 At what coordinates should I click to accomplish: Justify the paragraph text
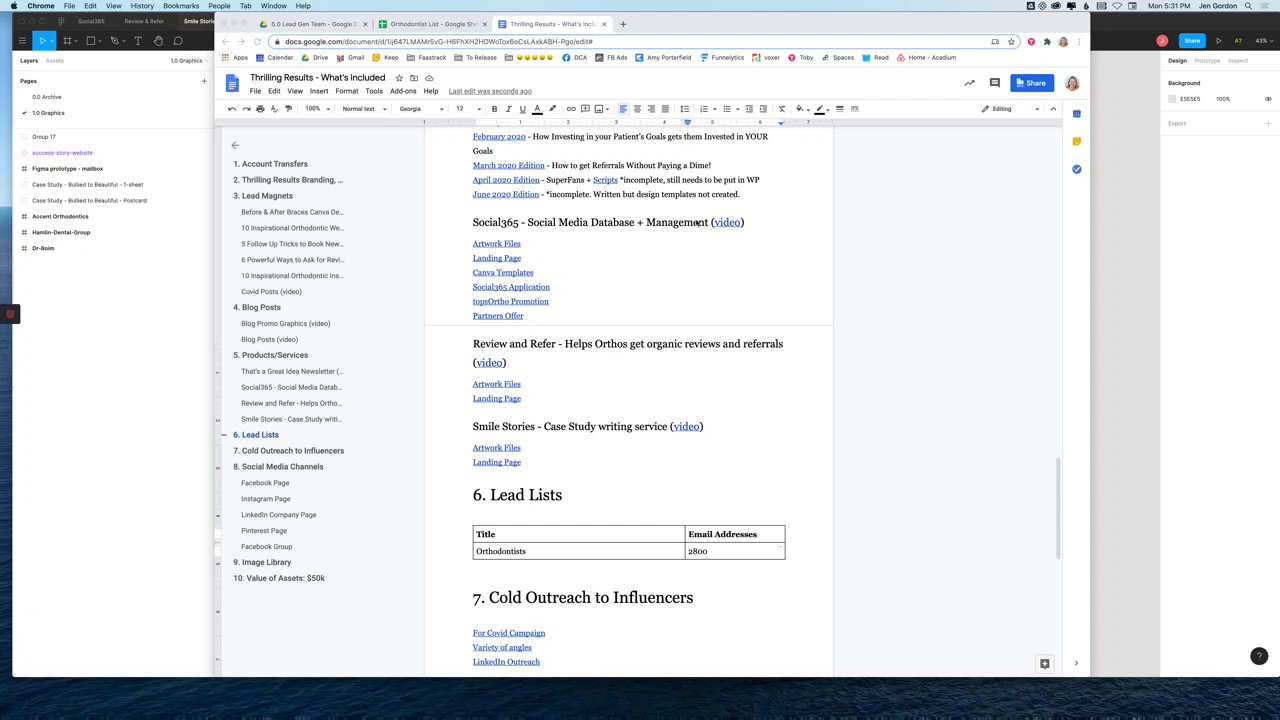(x=665, y=109)
